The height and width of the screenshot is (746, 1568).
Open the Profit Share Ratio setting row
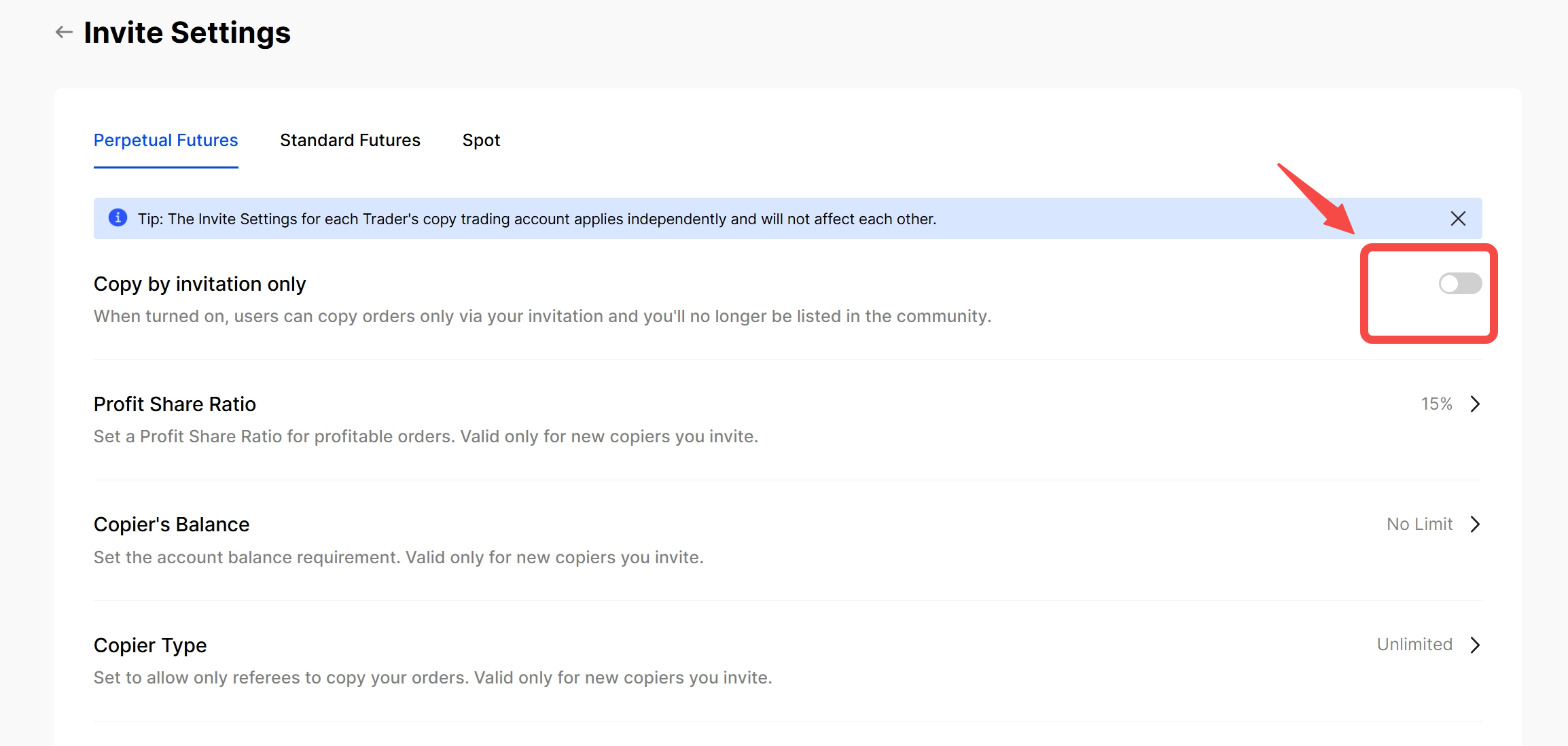[175, 404]
